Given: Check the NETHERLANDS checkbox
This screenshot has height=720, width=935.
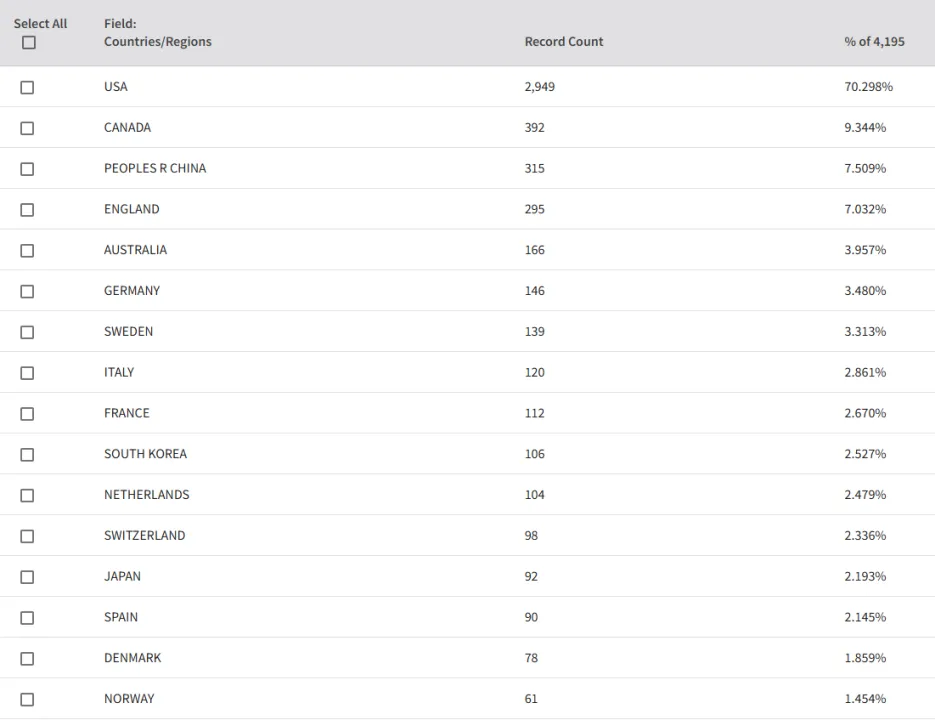Looking at the screenshot, I should click(27, 495).
